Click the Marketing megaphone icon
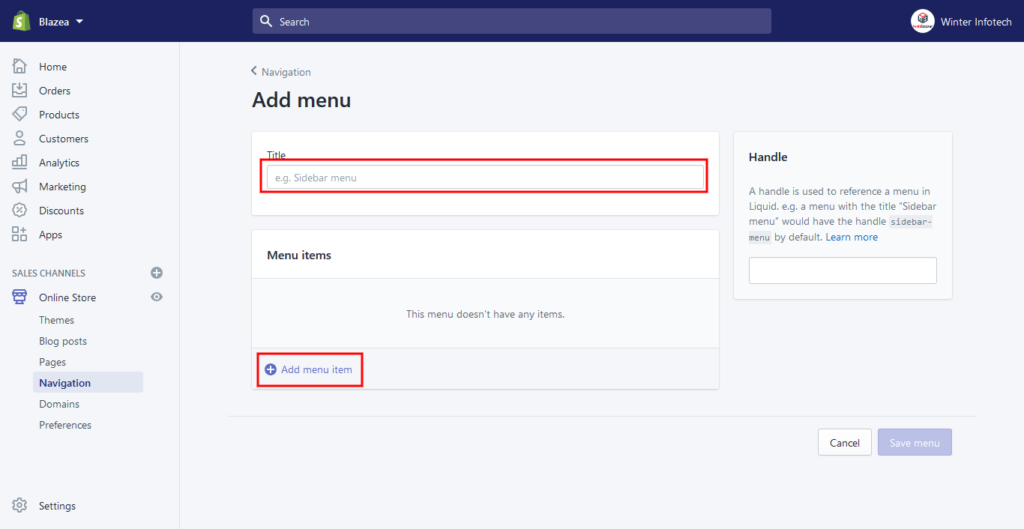This screenshot has height=529, width=1024. (19, 187)
